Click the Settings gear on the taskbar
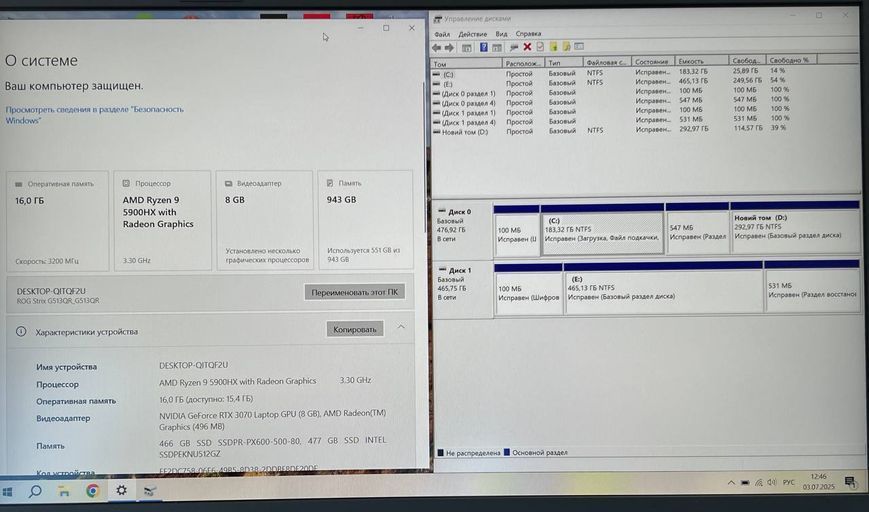Image resolution: width=869 pixels, height=512 pixels. pos(121,490)
